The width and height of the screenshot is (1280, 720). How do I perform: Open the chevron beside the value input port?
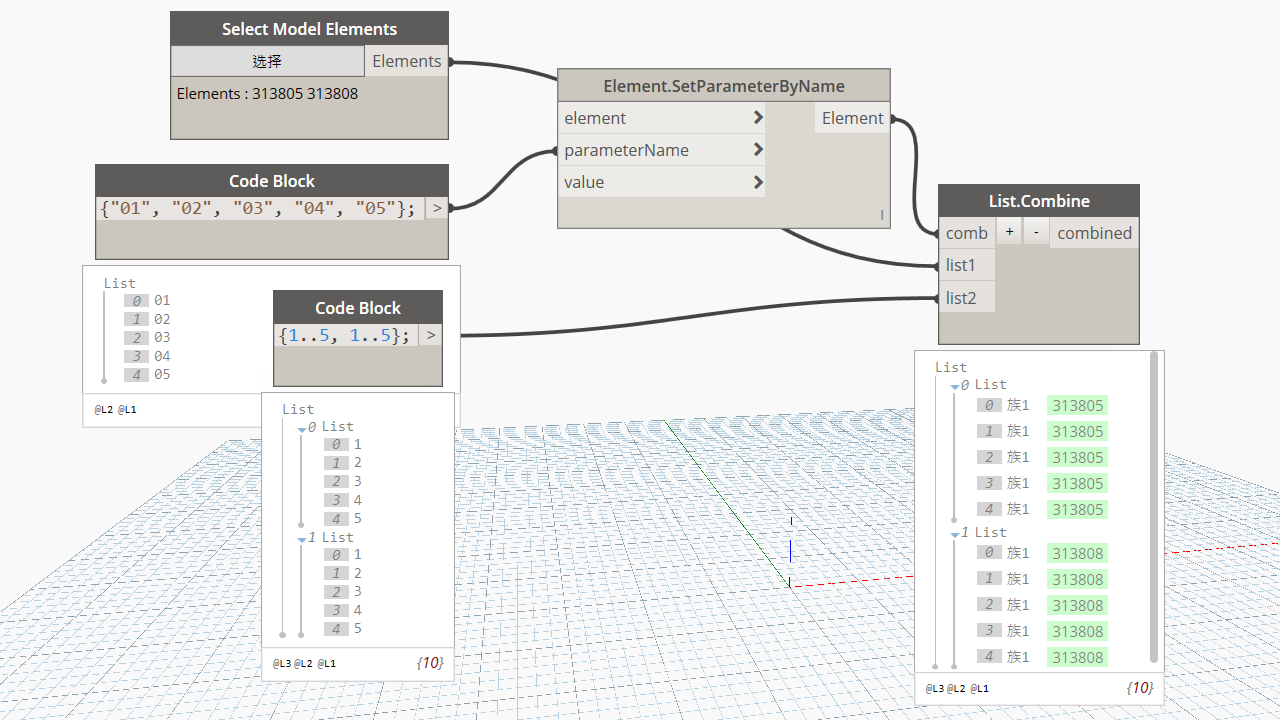[x=758, y=182]
